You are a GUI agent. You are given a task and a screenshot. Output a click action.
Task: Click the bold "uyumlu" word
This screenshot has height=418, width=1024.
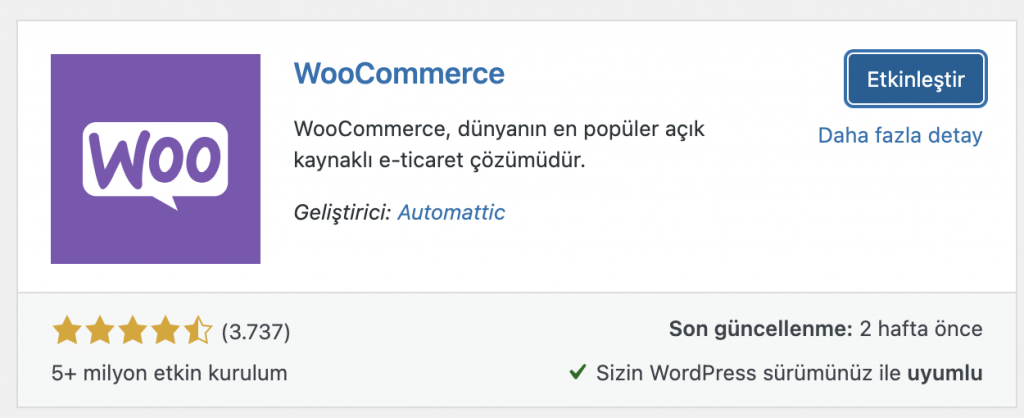coord(945,373)
